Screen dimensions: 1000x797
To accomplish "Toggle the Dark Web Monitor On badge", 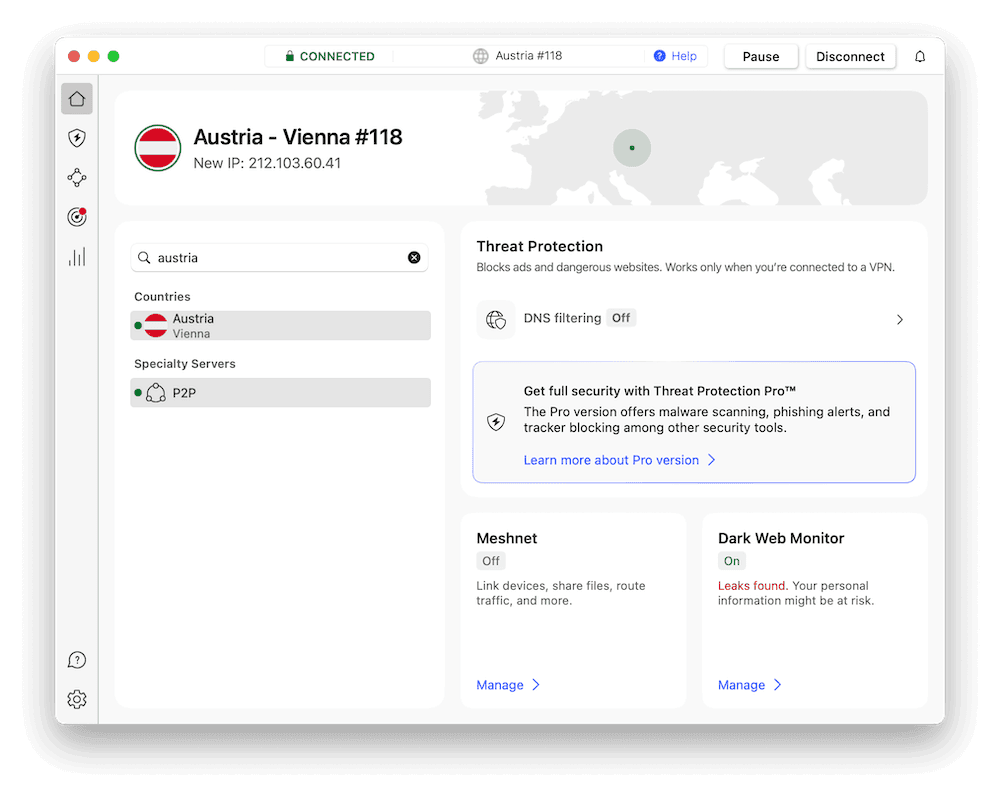I will 732,561.
